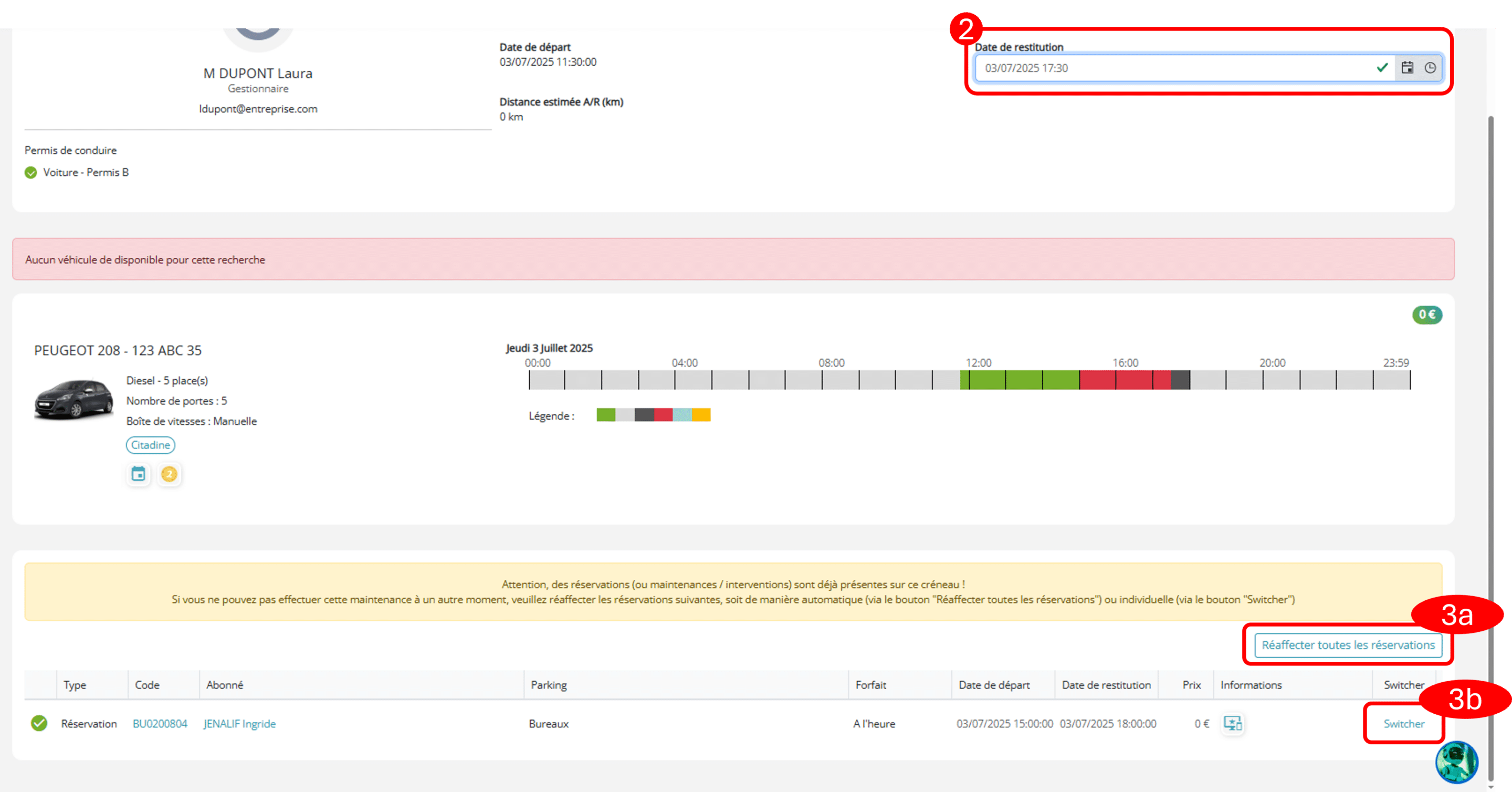Click the Réaffecter toutes les réservations button
The image size is (1512, 792).
1348,644
